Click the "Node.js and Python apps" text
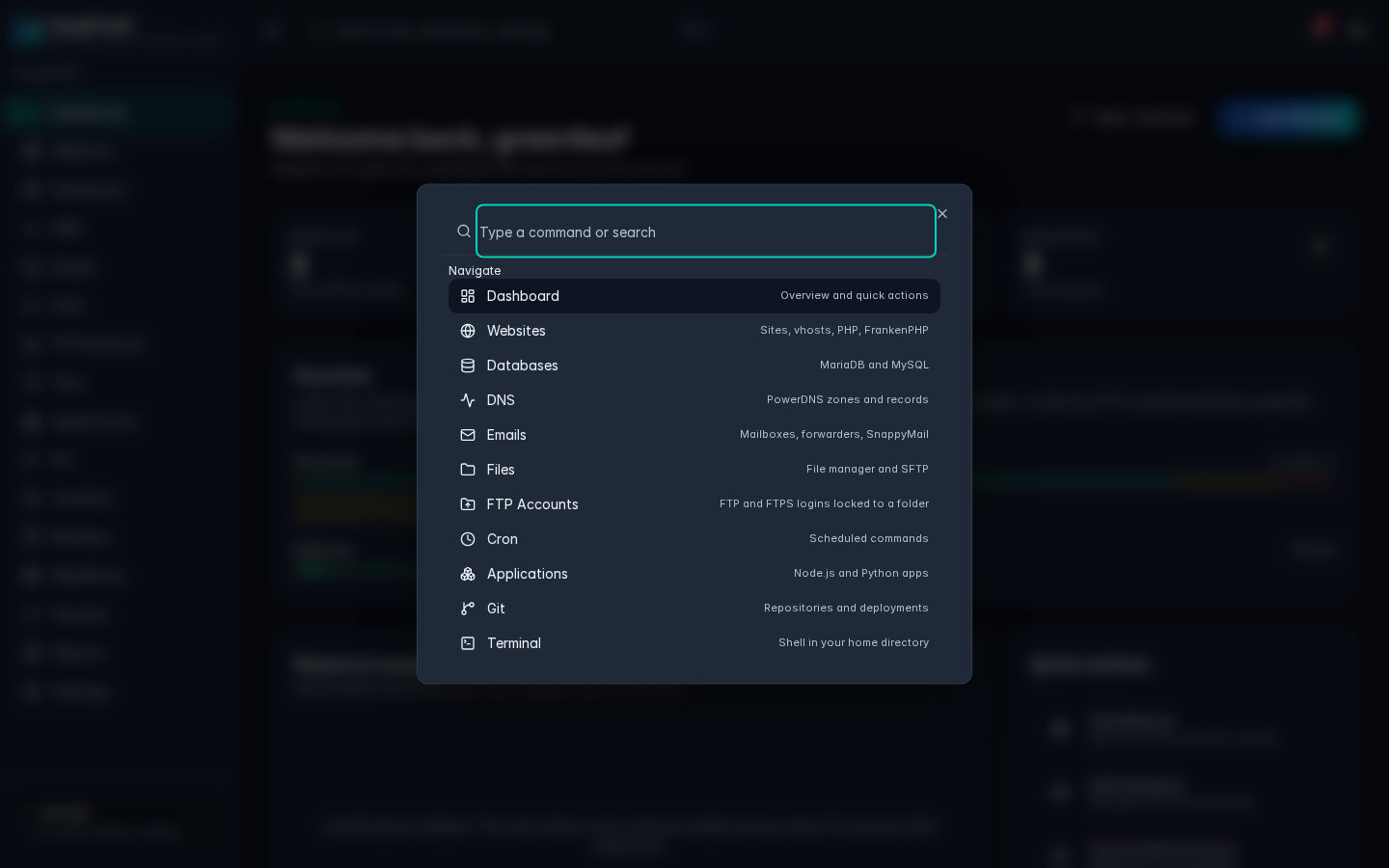The height and width of the screenshot is (868, 1389). coord(861,574)
